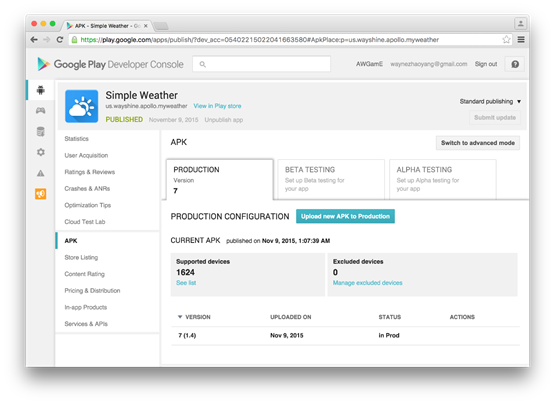This screenshot has width=555, height=404.
Task: Open Cloud Test Lab menu item
Action: point(85,222)
